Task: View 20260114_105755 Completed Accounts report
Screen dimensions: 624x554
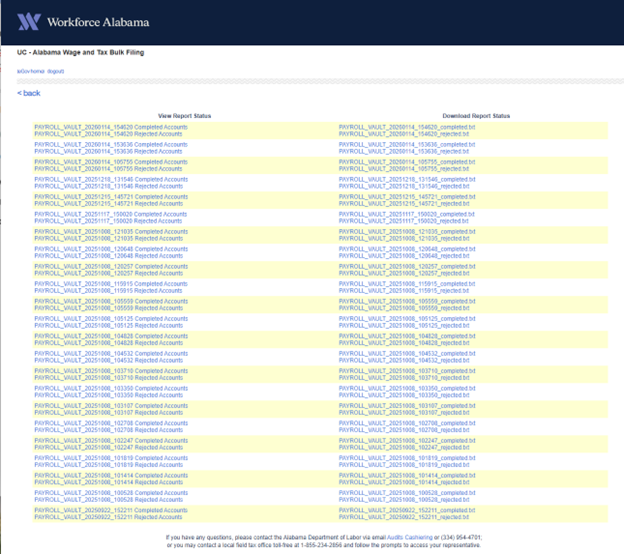Action: point(111,162)
